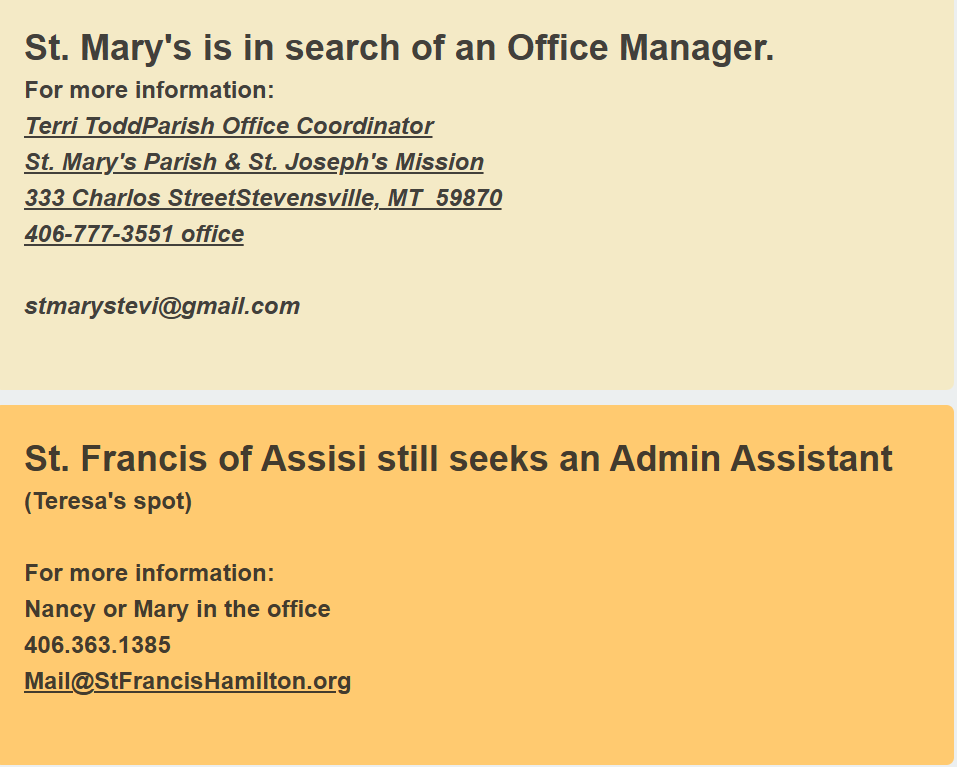The image size is (957, 767).
Task: Click the 406.363.1385 phone number
Action: pos(97,645)
